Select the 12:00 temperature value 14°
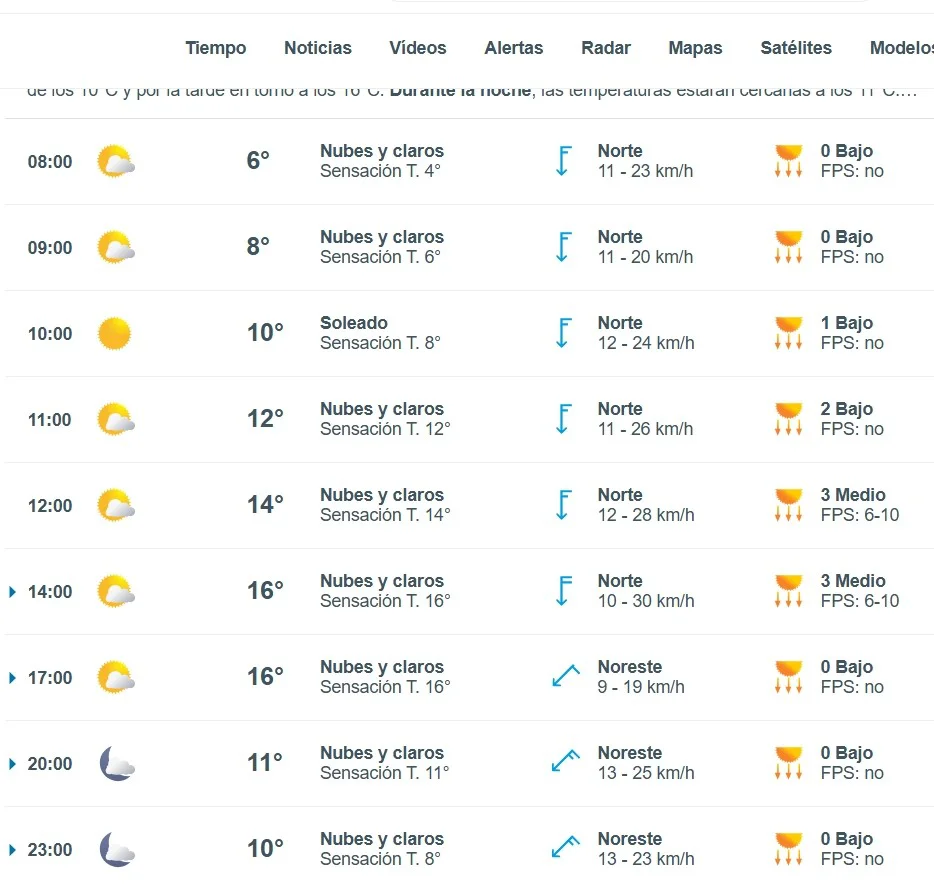Image resolution: width=934 pixels, height=892 pixels. 265,505
